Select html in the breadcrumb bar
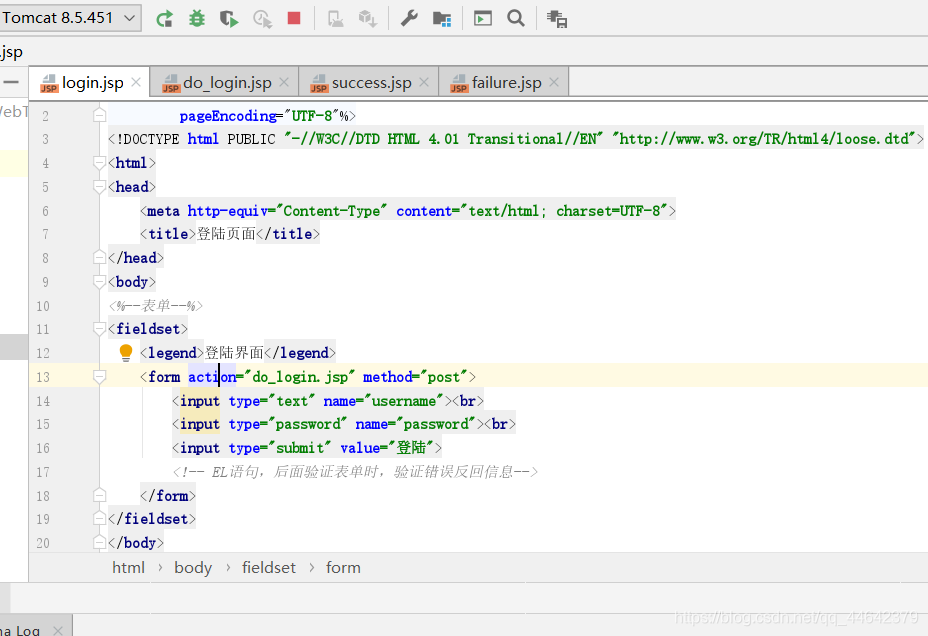This screenshot has width=928, height=636. click(128, 568)
